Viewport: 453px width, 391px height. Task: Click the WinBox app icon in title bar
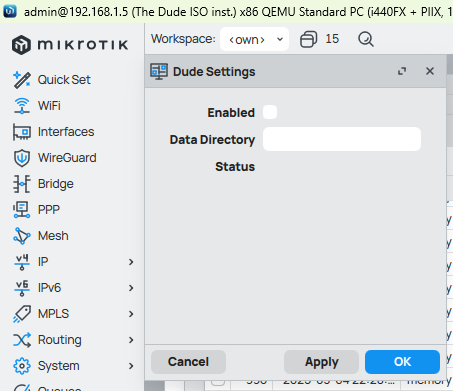(x=10, y=11)
